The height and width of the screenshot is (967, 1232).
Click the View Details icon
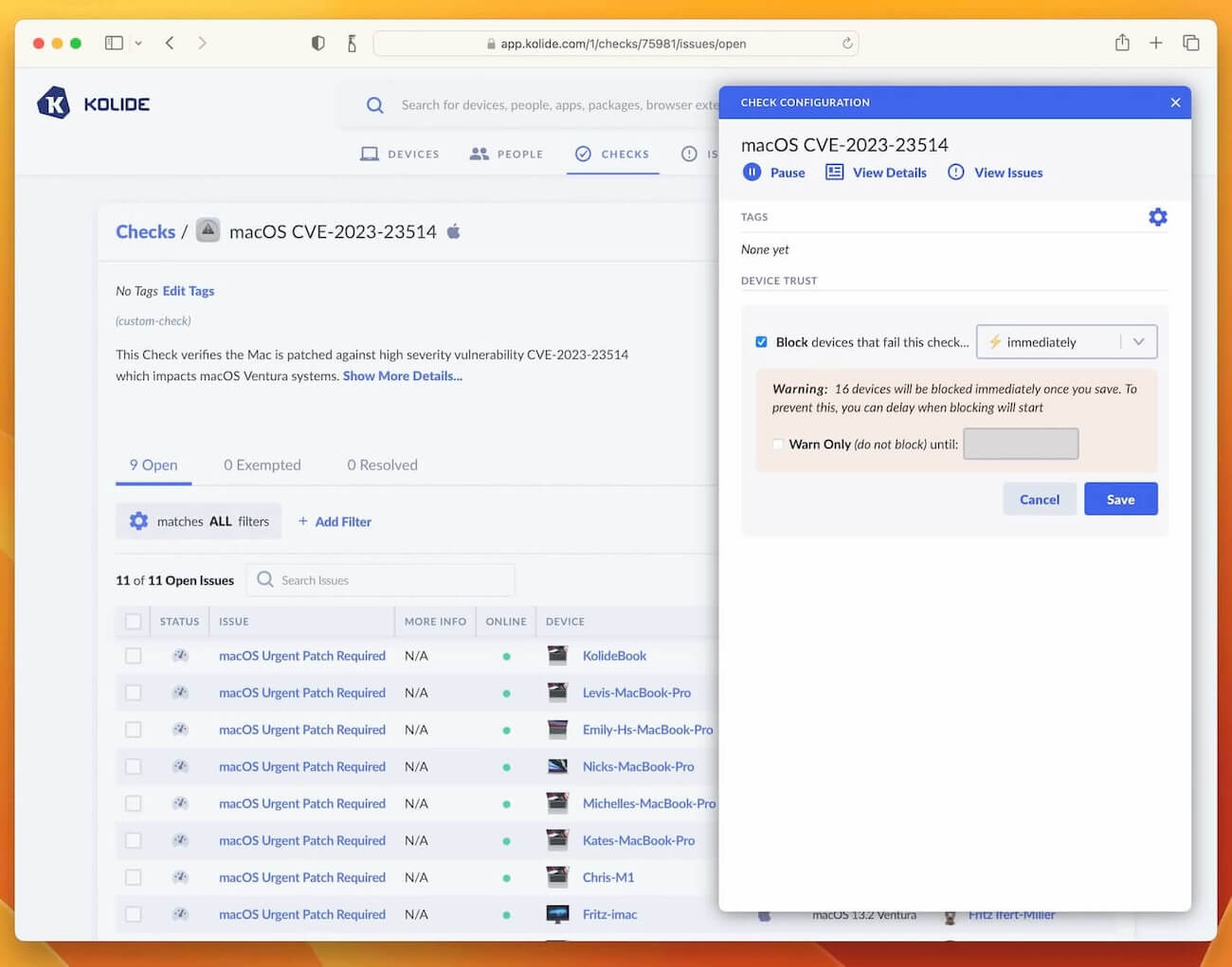pyautogui.click(x=834, y=173)
